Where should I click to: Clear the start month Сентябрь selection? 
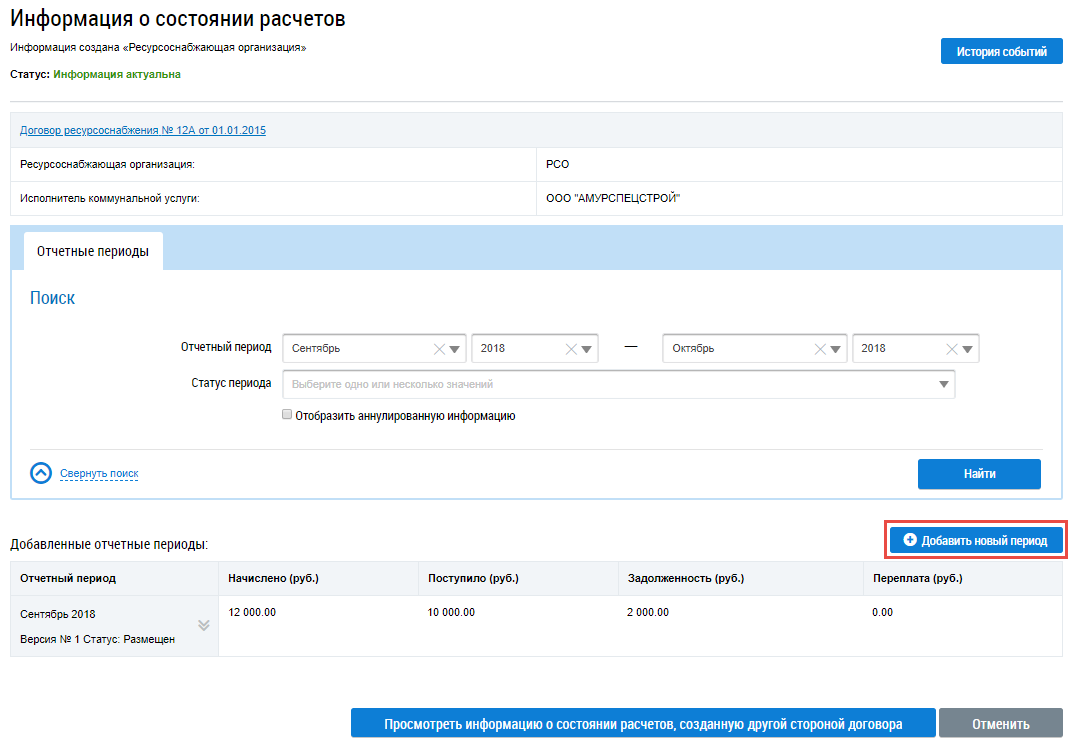pos(438,349)
